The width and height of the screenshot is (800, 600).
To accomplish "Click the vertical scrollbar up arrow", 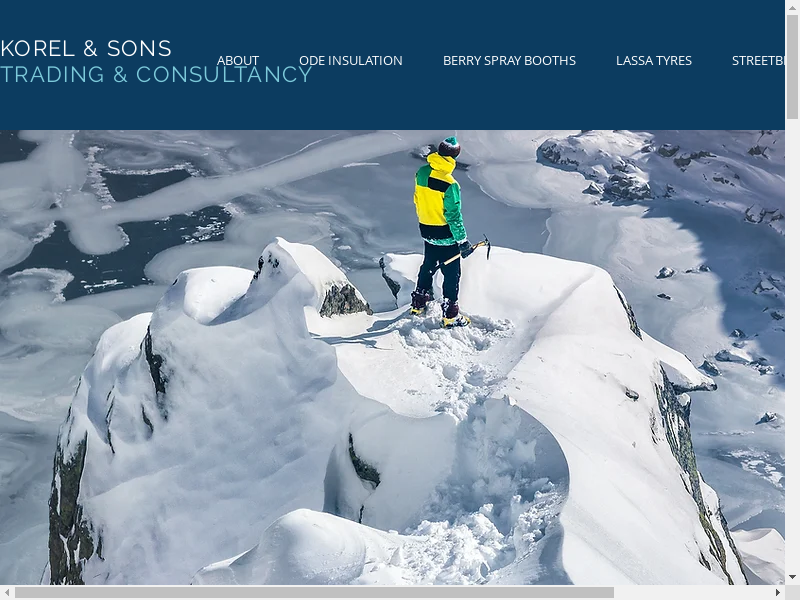I will (792, 7).
